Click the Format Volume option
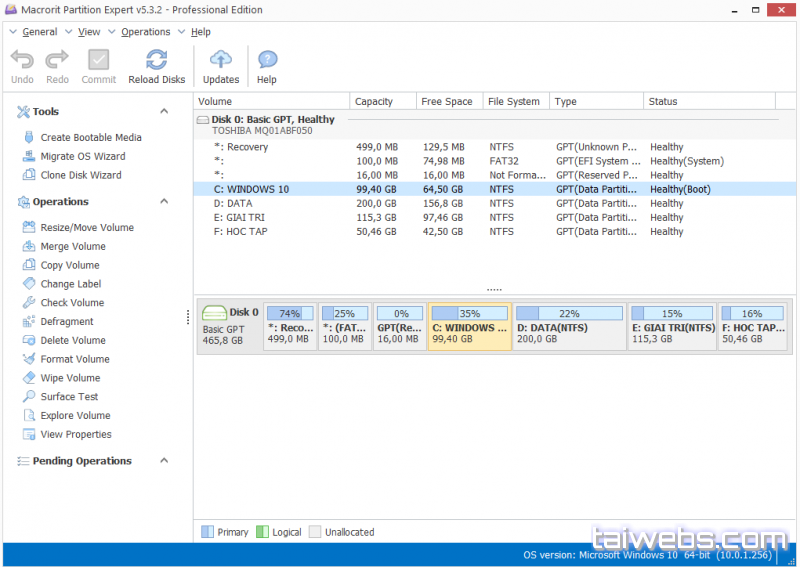The height and width of the screenshot is (567, 800). [x=74, y=360]
